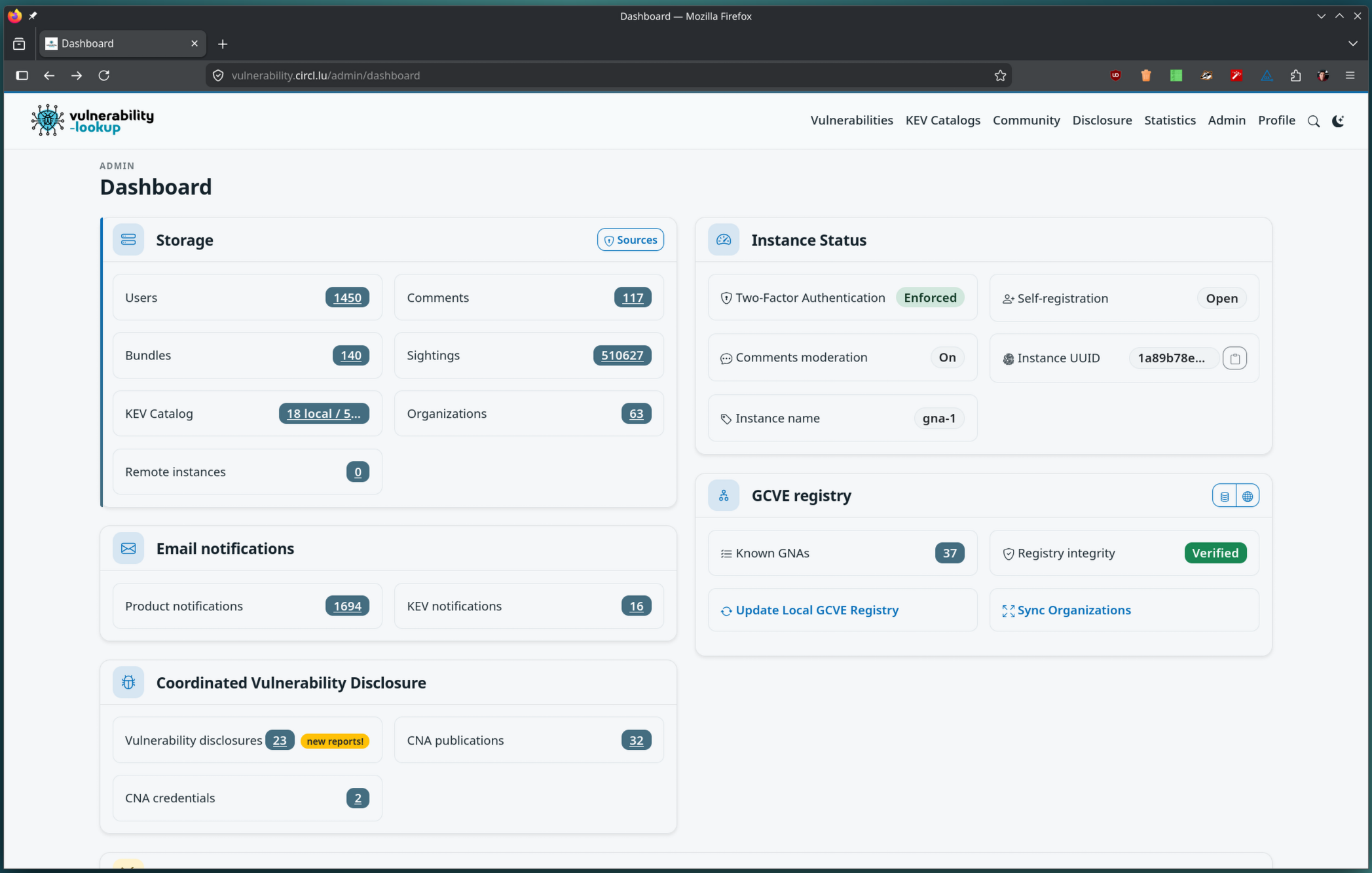Open the Community menu
The height and width of the screenshot is (873, 1372).
coord(1026,121)
